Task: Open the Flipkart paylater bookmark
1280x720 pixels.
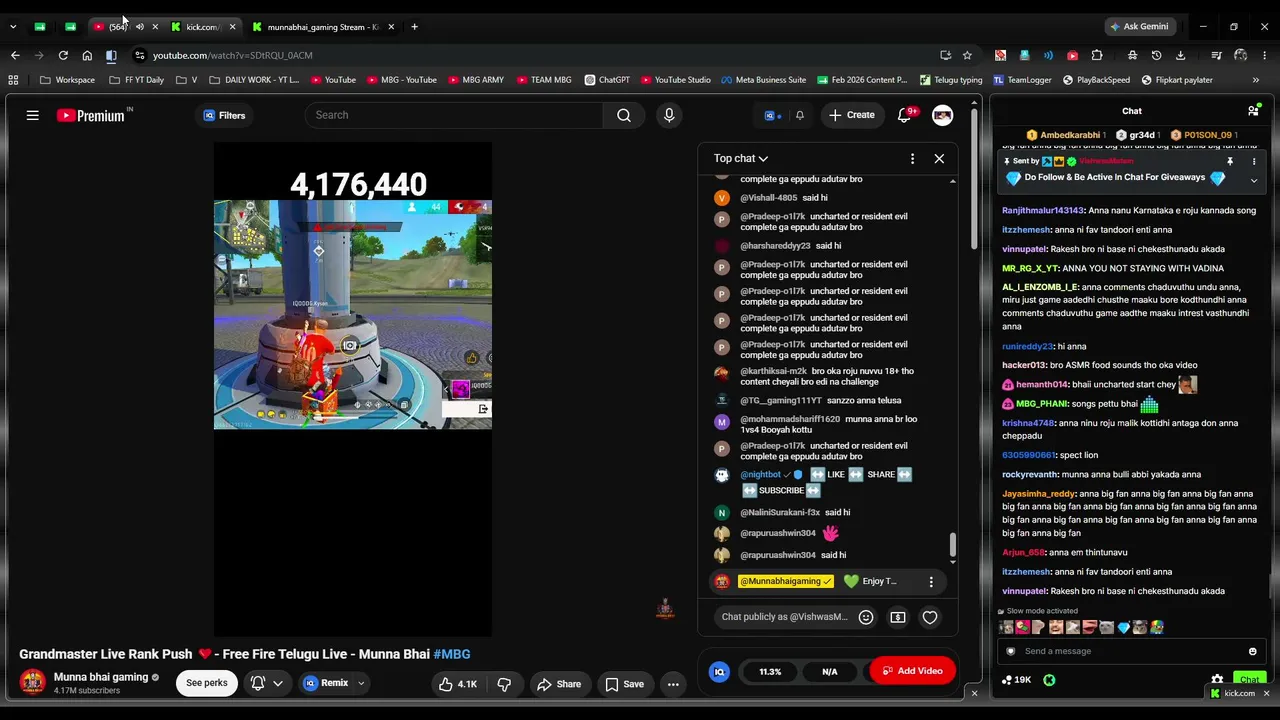Action: coord(1176,80)
